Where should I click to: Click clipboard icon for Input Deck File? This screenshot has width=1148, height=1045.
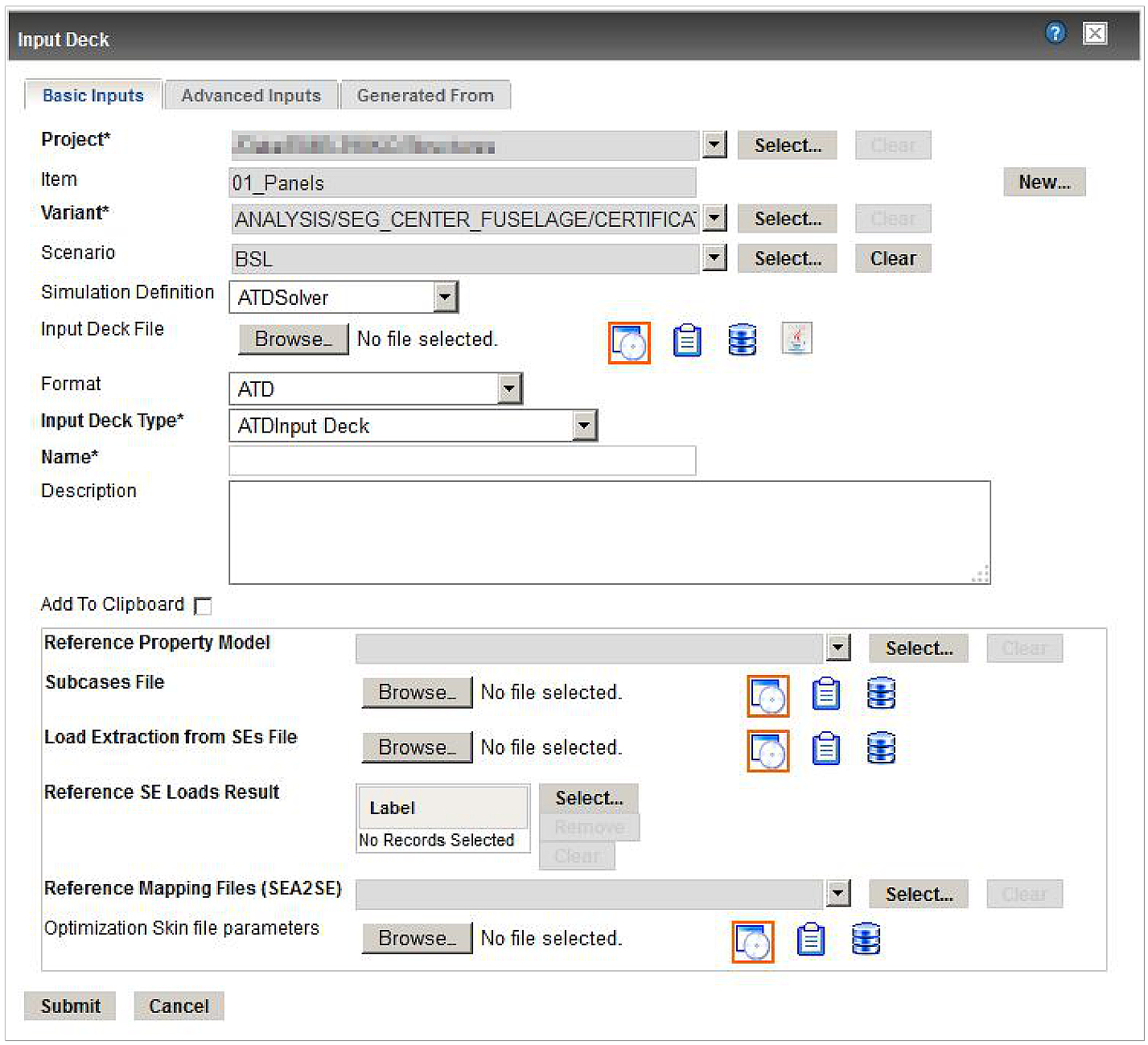click(x=687, y=340)
